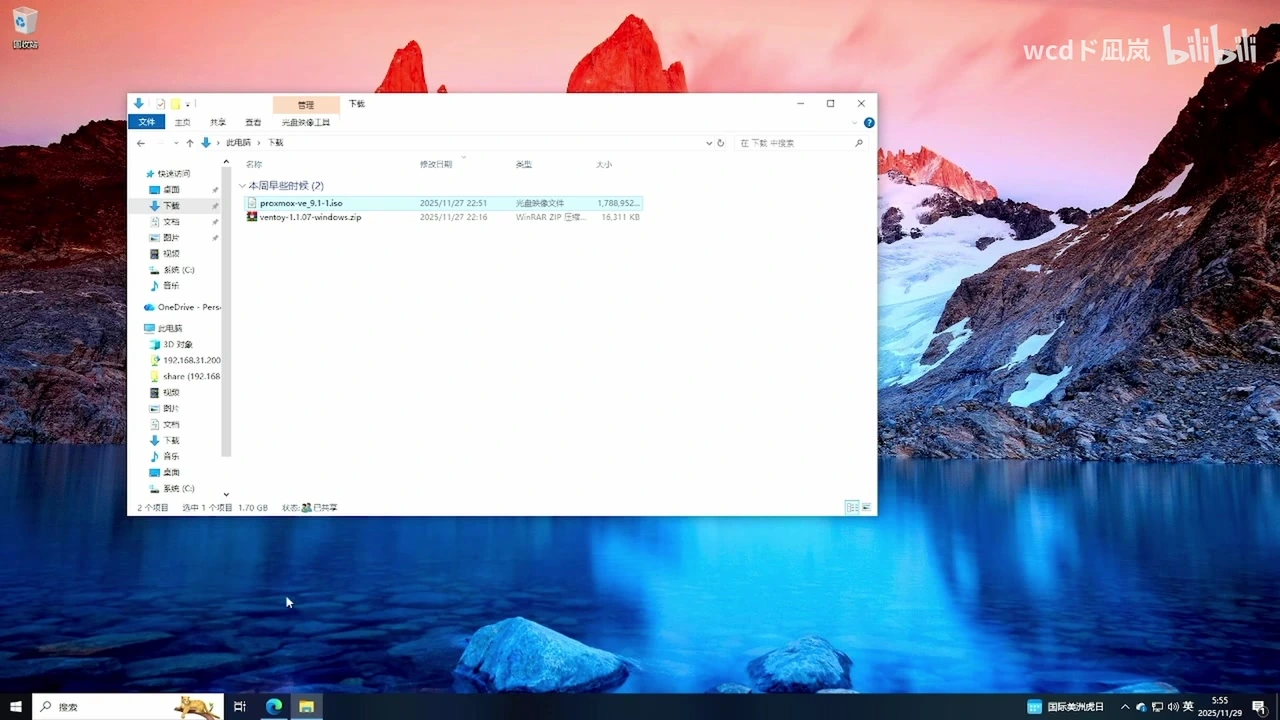Open the 光盘映像工具 ribbon tab
The height and width of the screenshot is (720, 1280).
coord(306,122)
